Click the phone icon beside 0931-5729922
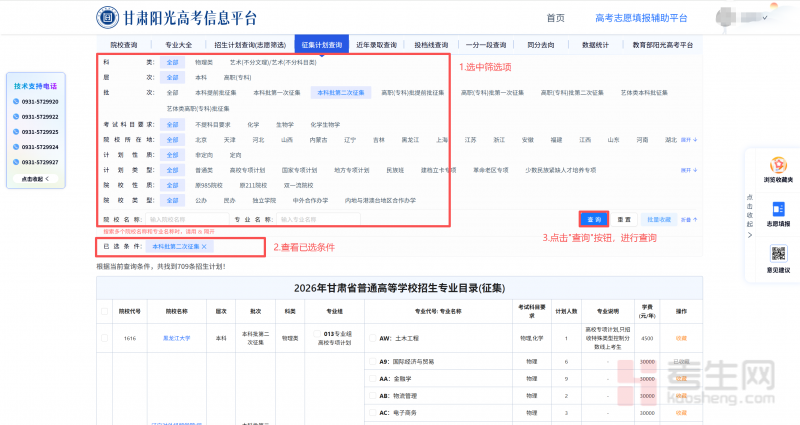Image resolution: width=800 pixels, height=425 pixels. click(16, 117)
